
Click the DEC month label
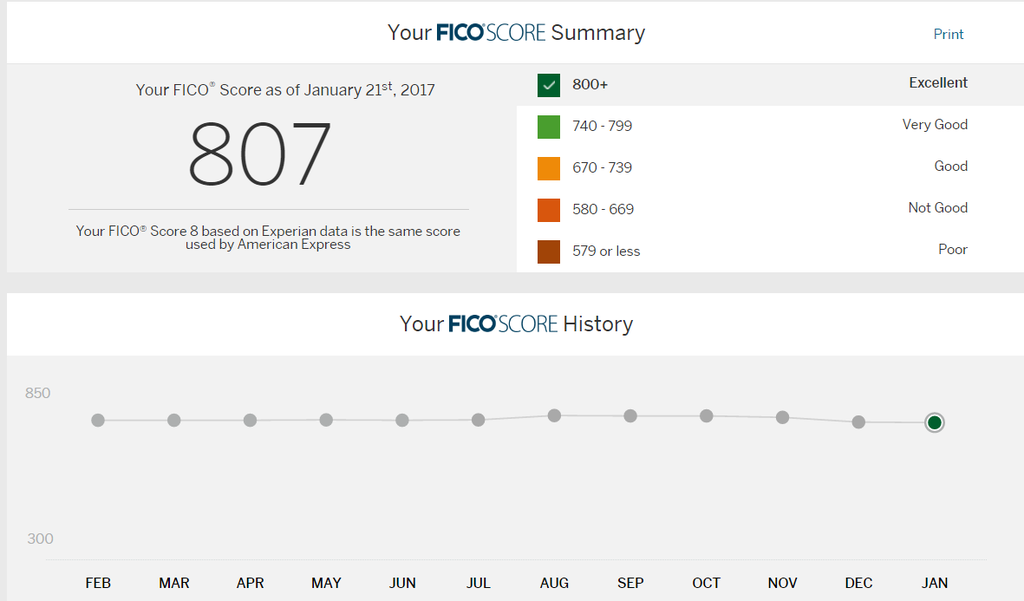coord(859,583)
